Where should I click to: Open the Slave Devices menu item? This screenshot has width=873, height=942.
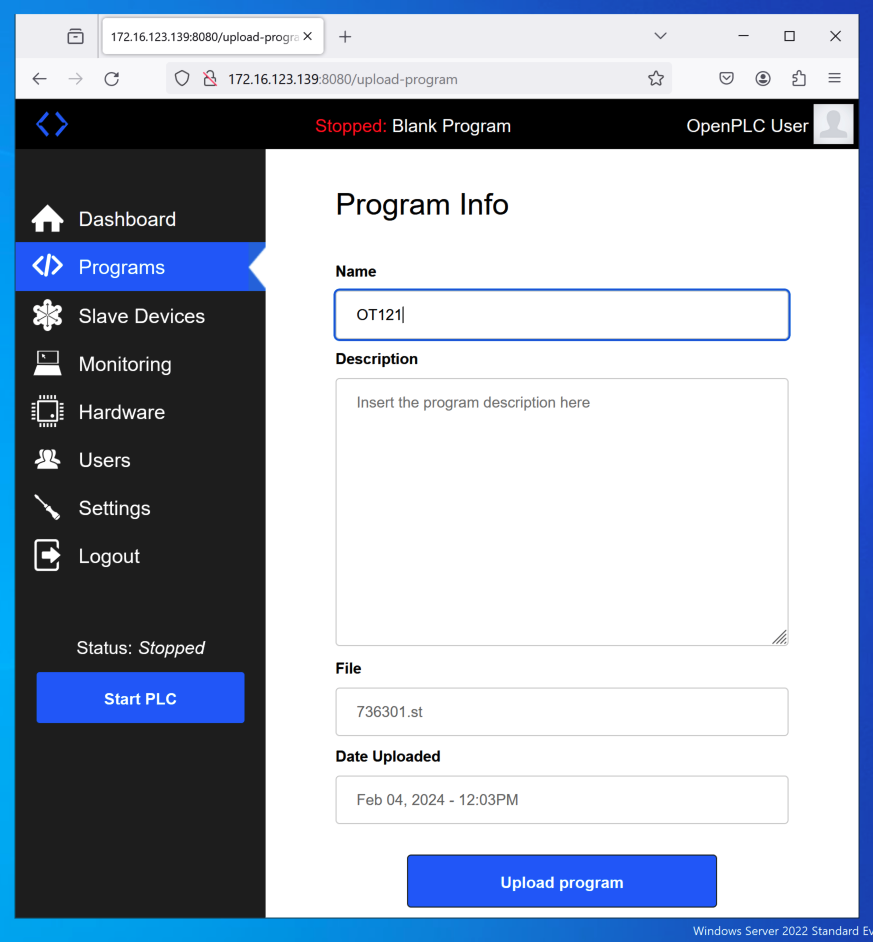[x=140, y=315]
